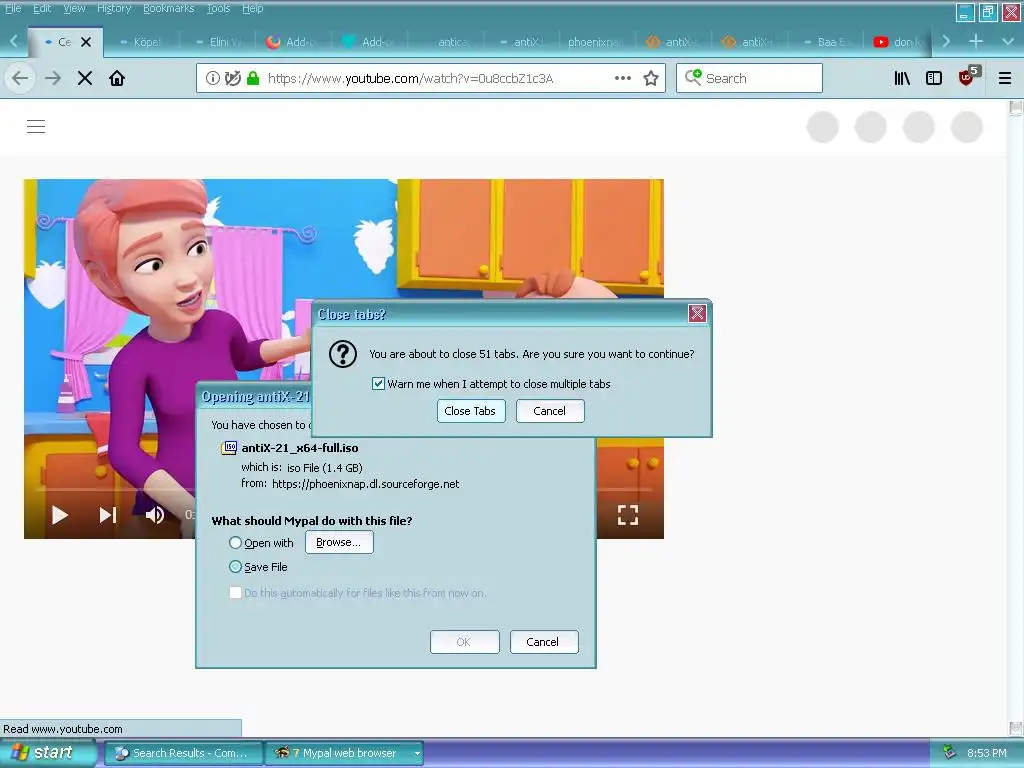Click OK in the Opening dialog
The height and width of the screenshot is (768, 1024).
464,642
